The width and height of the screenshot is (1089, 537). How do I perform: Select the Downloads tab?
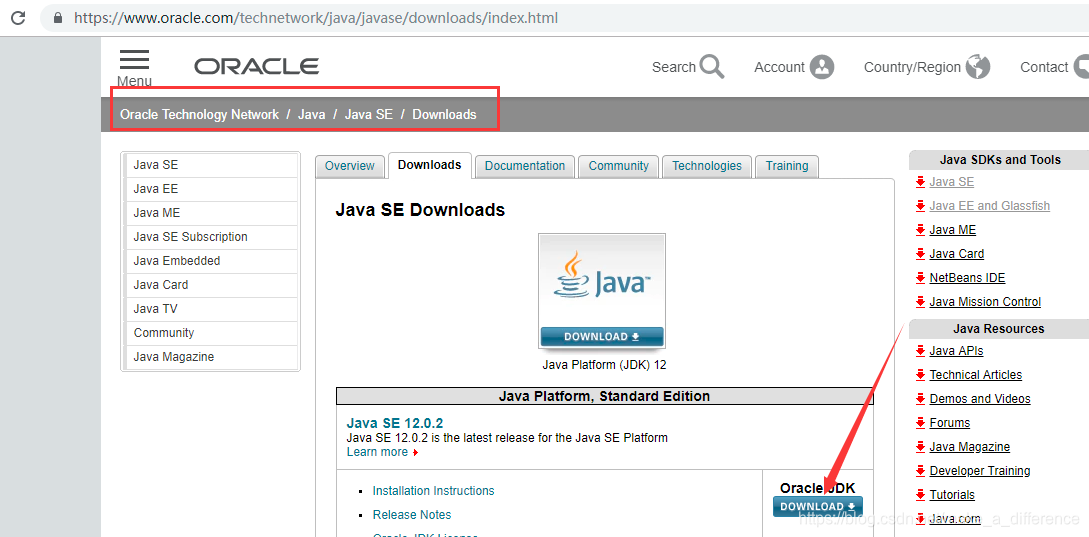tap(429, 165)
